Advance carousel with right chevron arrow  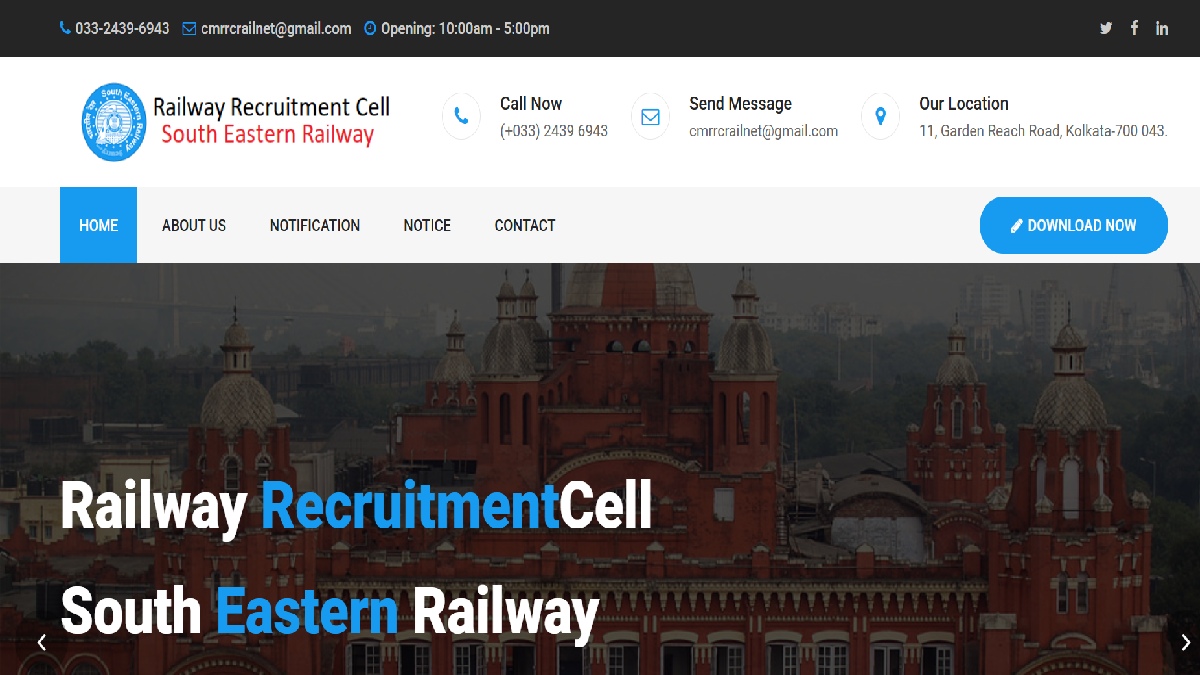click(1186, 642)
